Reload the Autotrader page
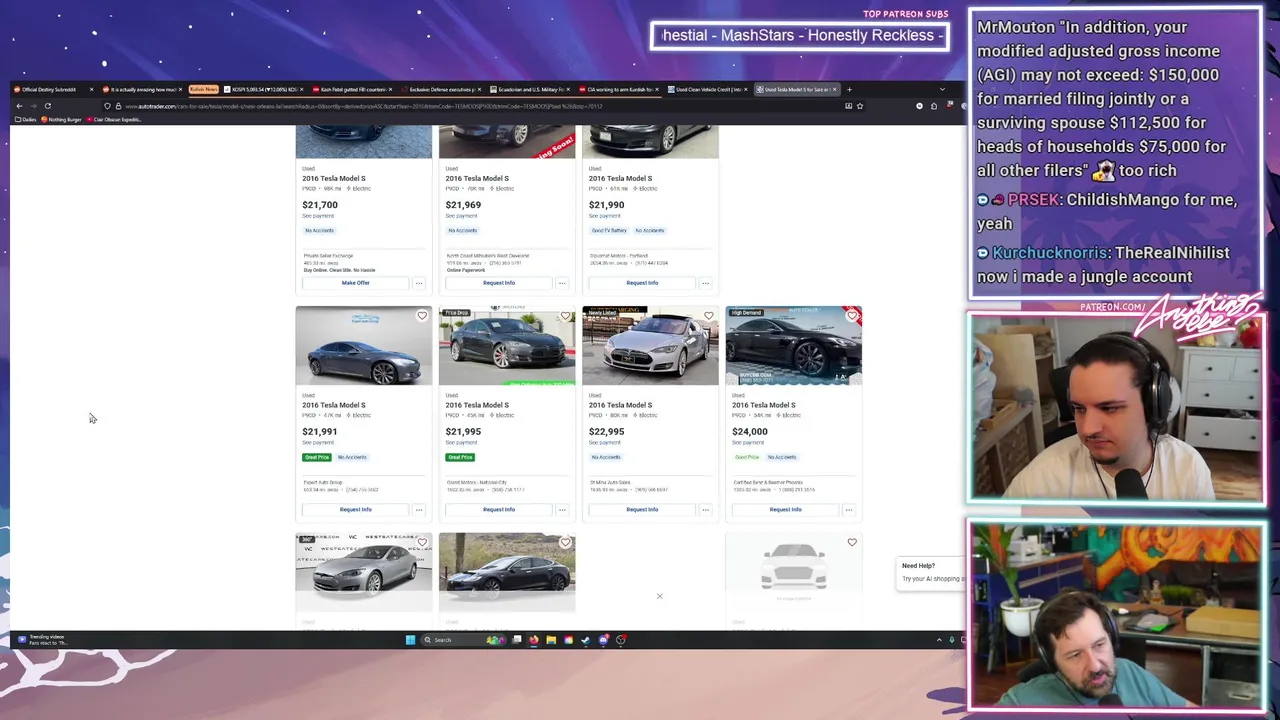Image resolution: width=1280 pixels, height=720 pixels. (47, 106)
